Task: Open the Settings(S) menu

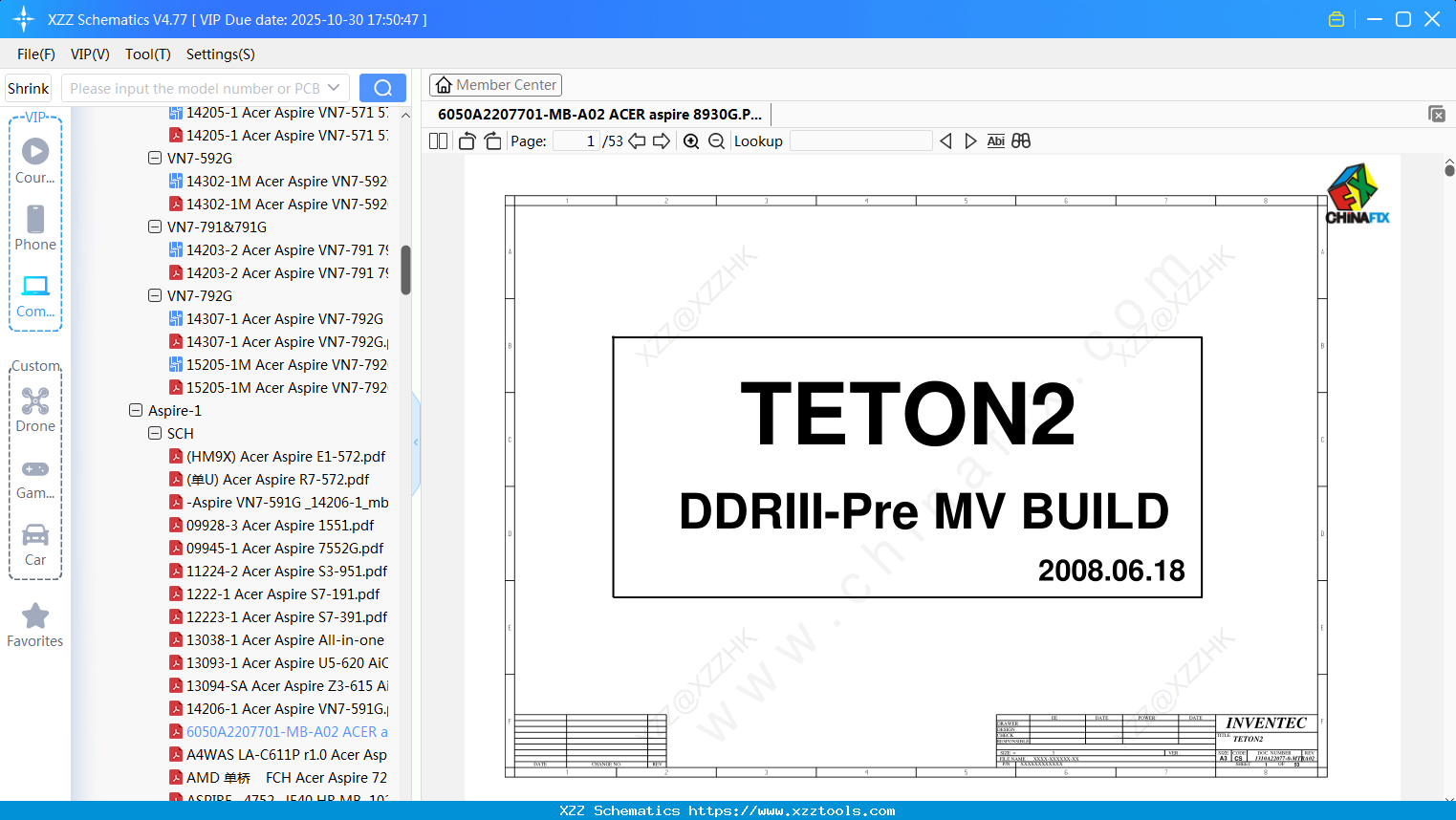Action: click(x=221, y=54)
